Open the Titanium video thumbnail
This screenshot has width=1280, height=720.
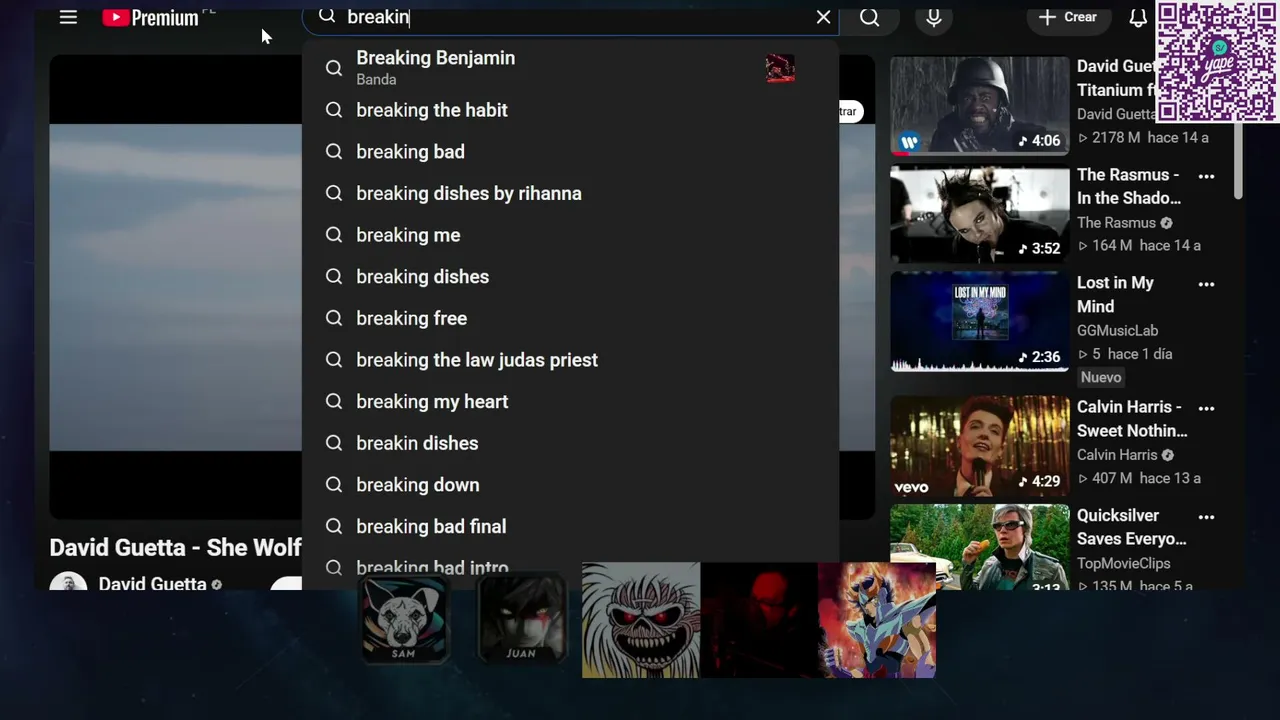click(979, 105)
